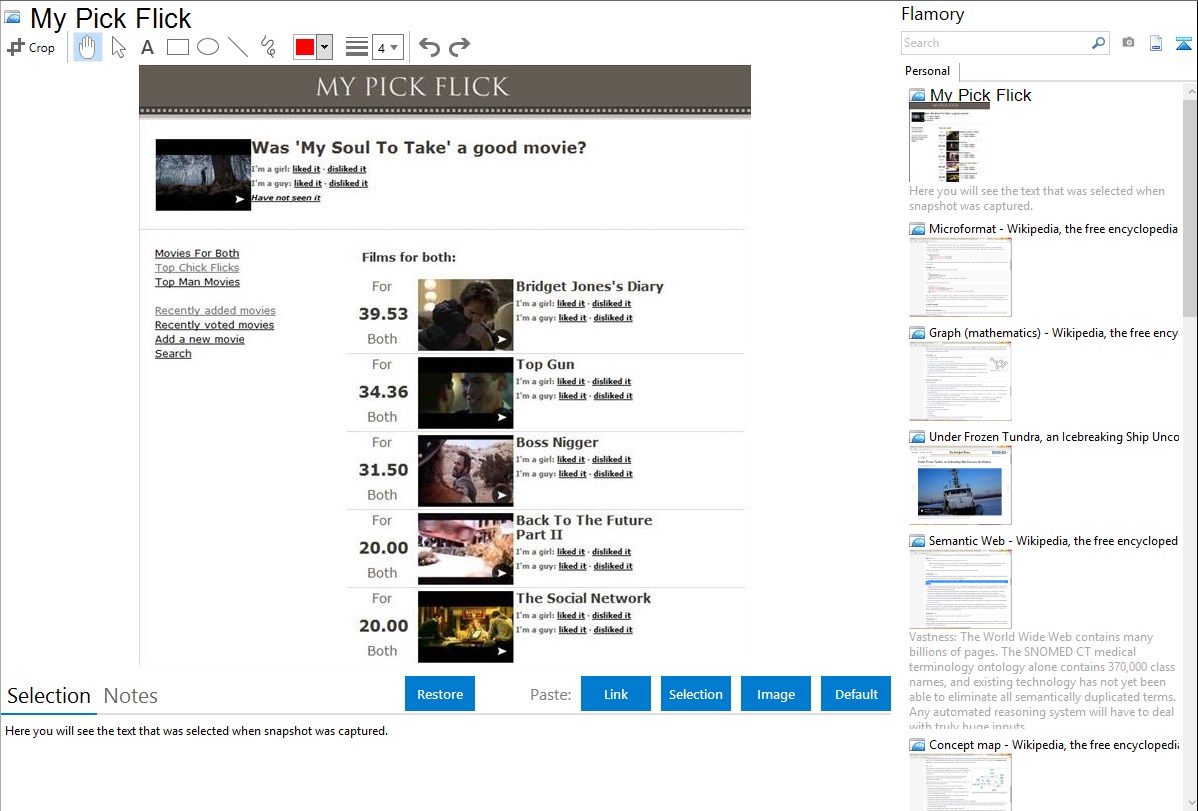Click the Paste Link button
The height and width of the screenshot is (811, 1198).
(616, 694)
